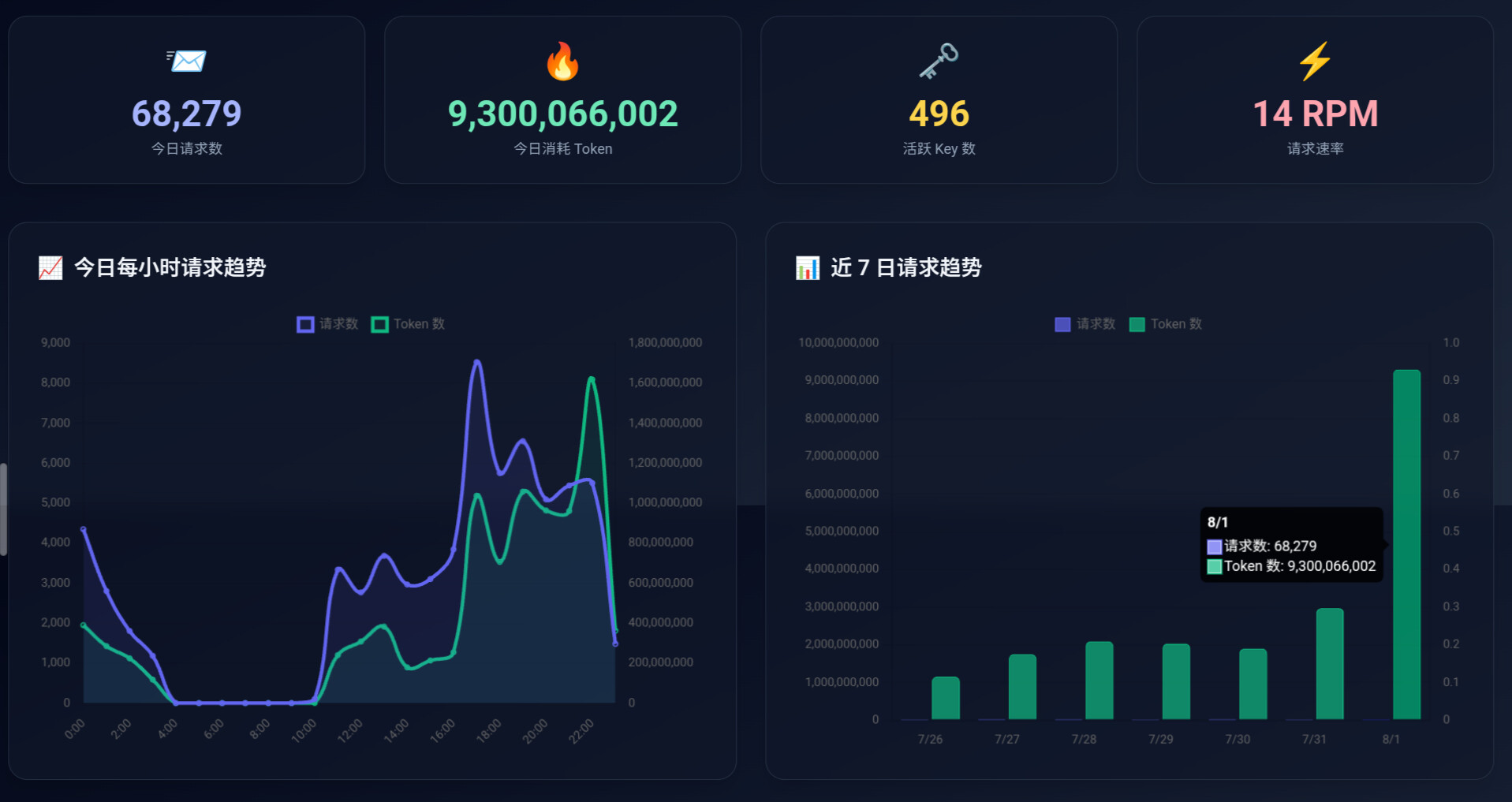Click the 活跃 Key 数 label
1512x802 pixels.
[x=939, y=148]
